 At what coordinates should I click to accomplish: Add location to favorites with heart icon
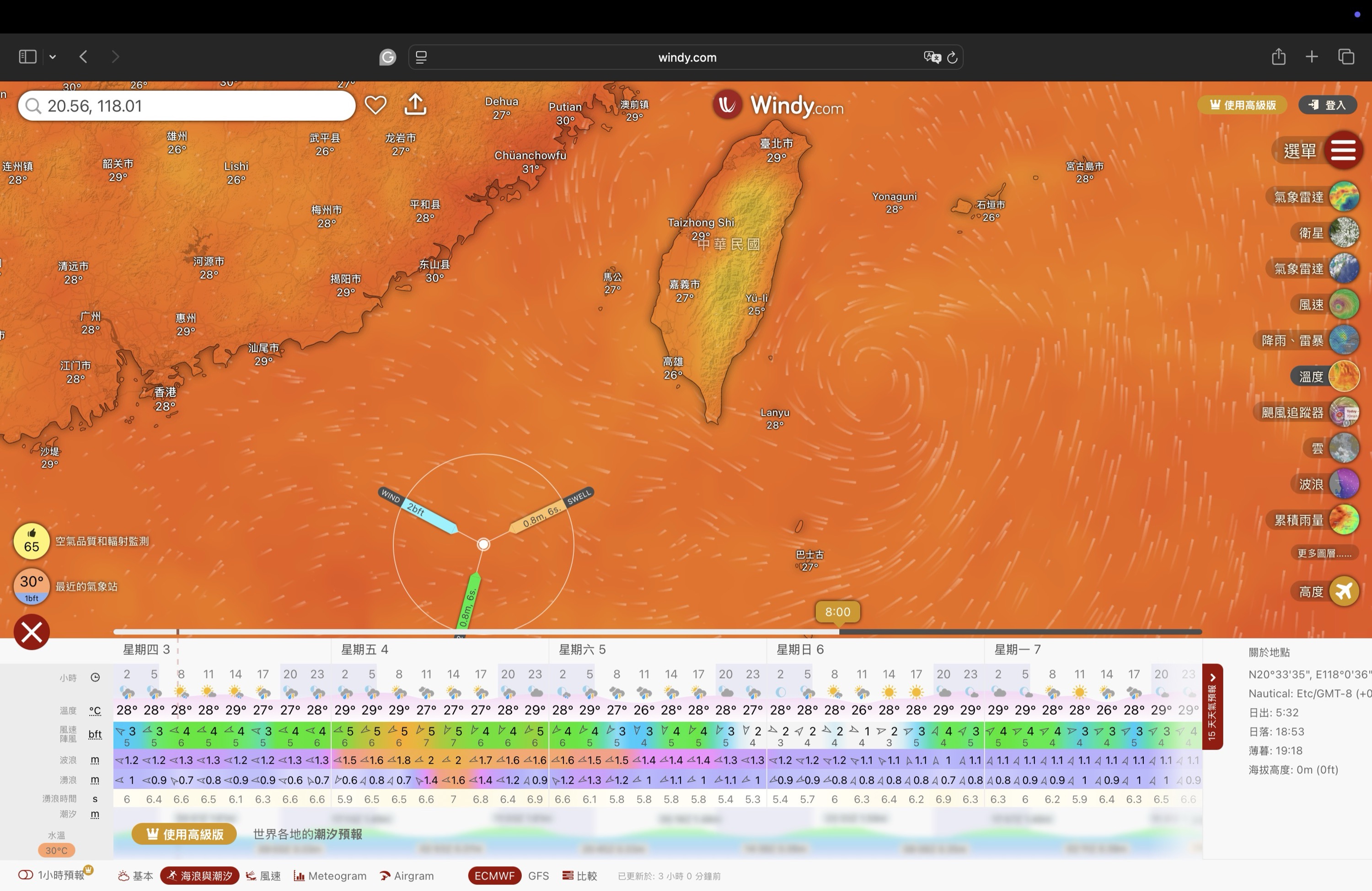coord(375,105)
